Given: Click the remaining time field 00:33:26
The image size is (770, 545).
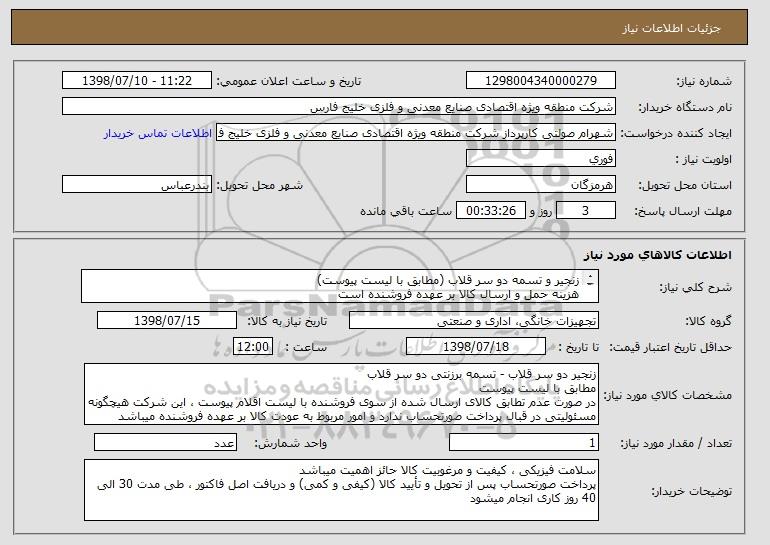Looking at the screenshot, I should [491, 211].
